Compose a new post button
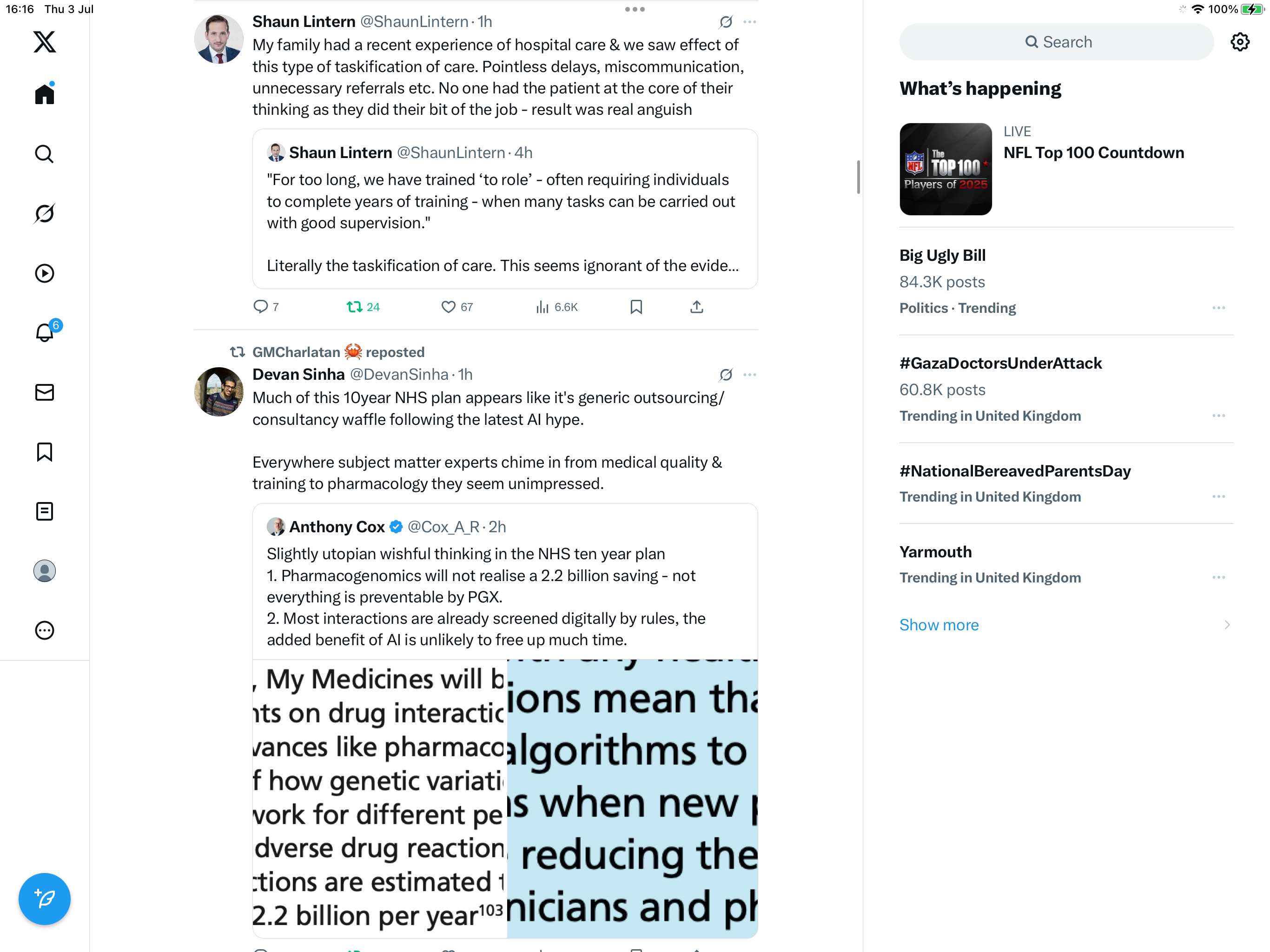This screenshot has width=1270, height=952. coord(44,899)
